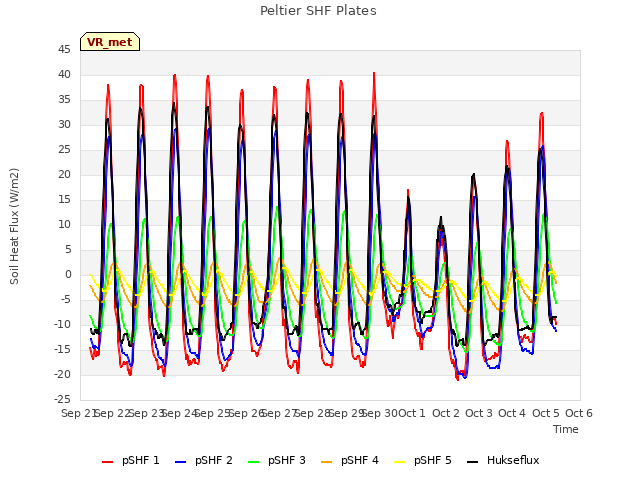Select the orange pSHF 4 legend swatch
Viewport: 640px width, 480px height.
tap(327, 462)
